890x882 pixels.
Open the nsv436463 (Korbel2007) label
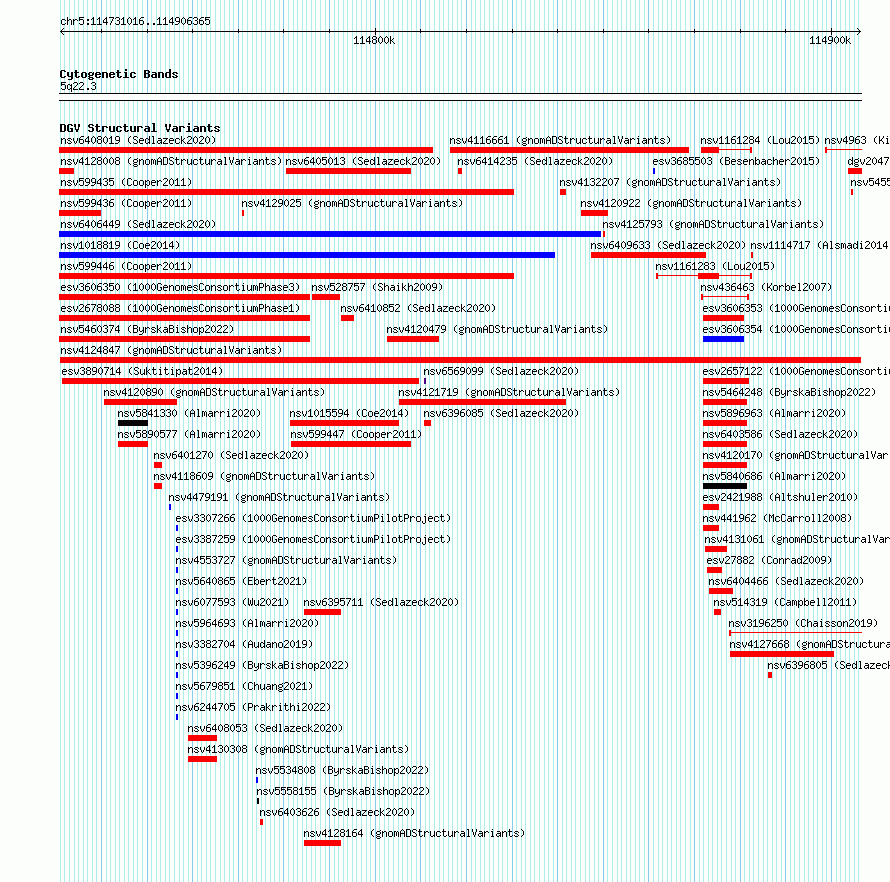766,287
